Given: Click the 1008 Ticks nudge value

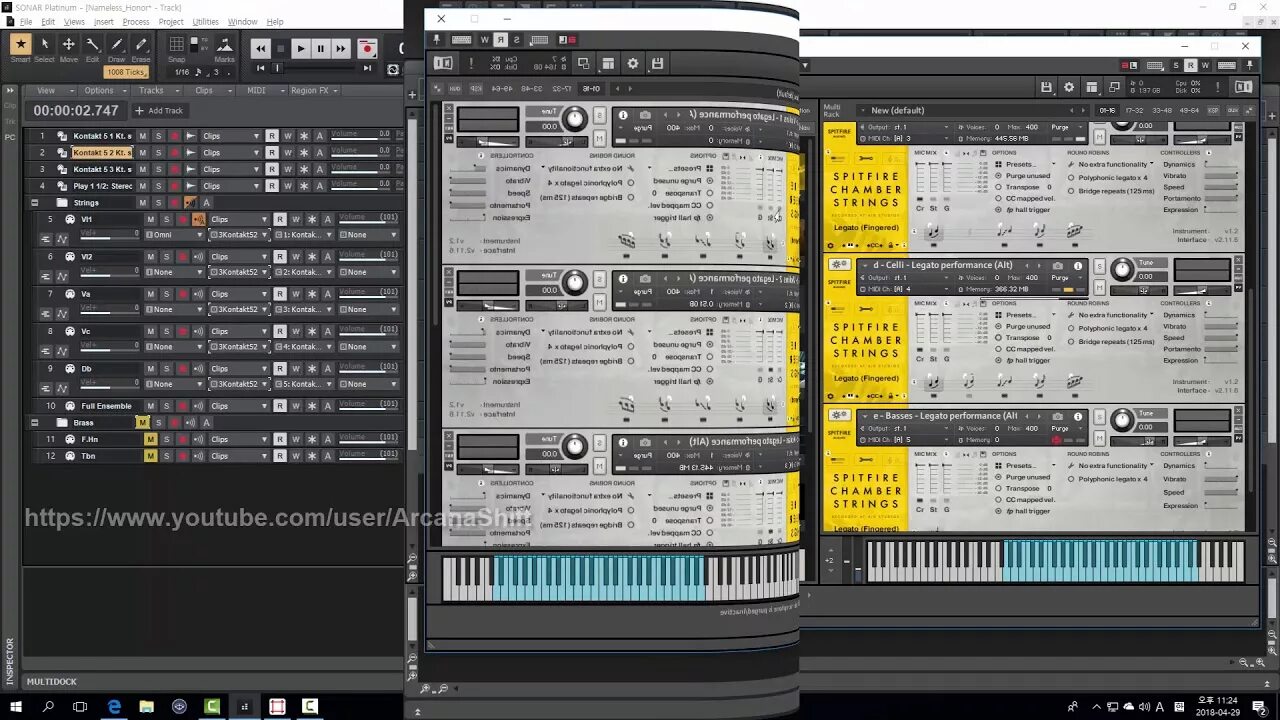Looking at the screenshot, I should 126,72.
